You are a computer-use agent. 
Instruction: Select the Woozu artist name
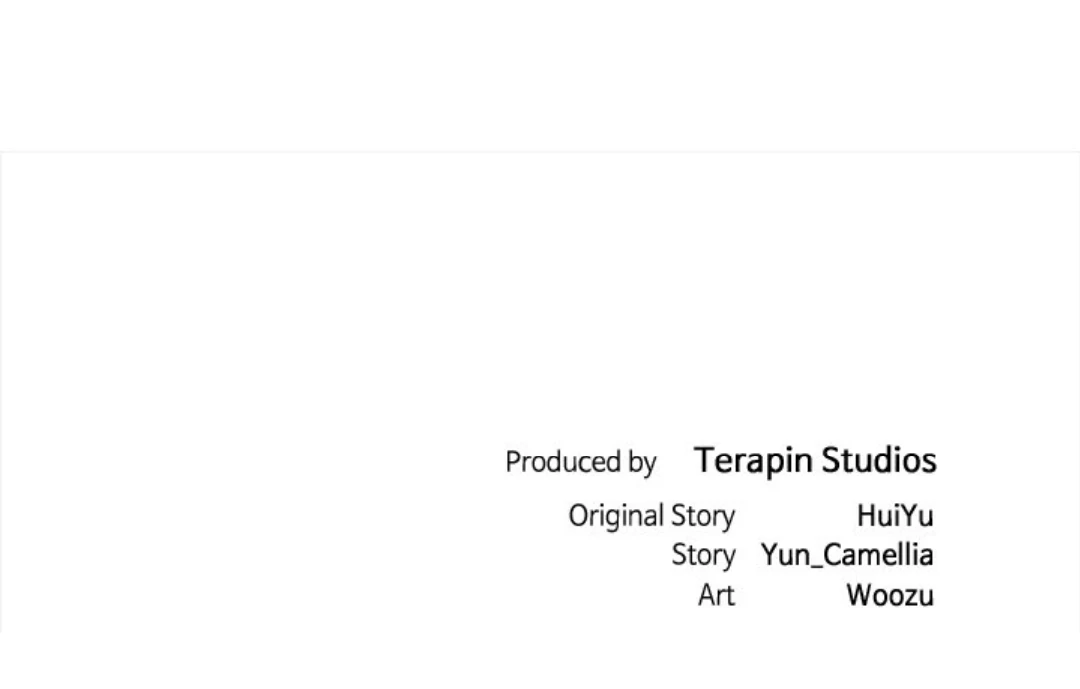889,595
